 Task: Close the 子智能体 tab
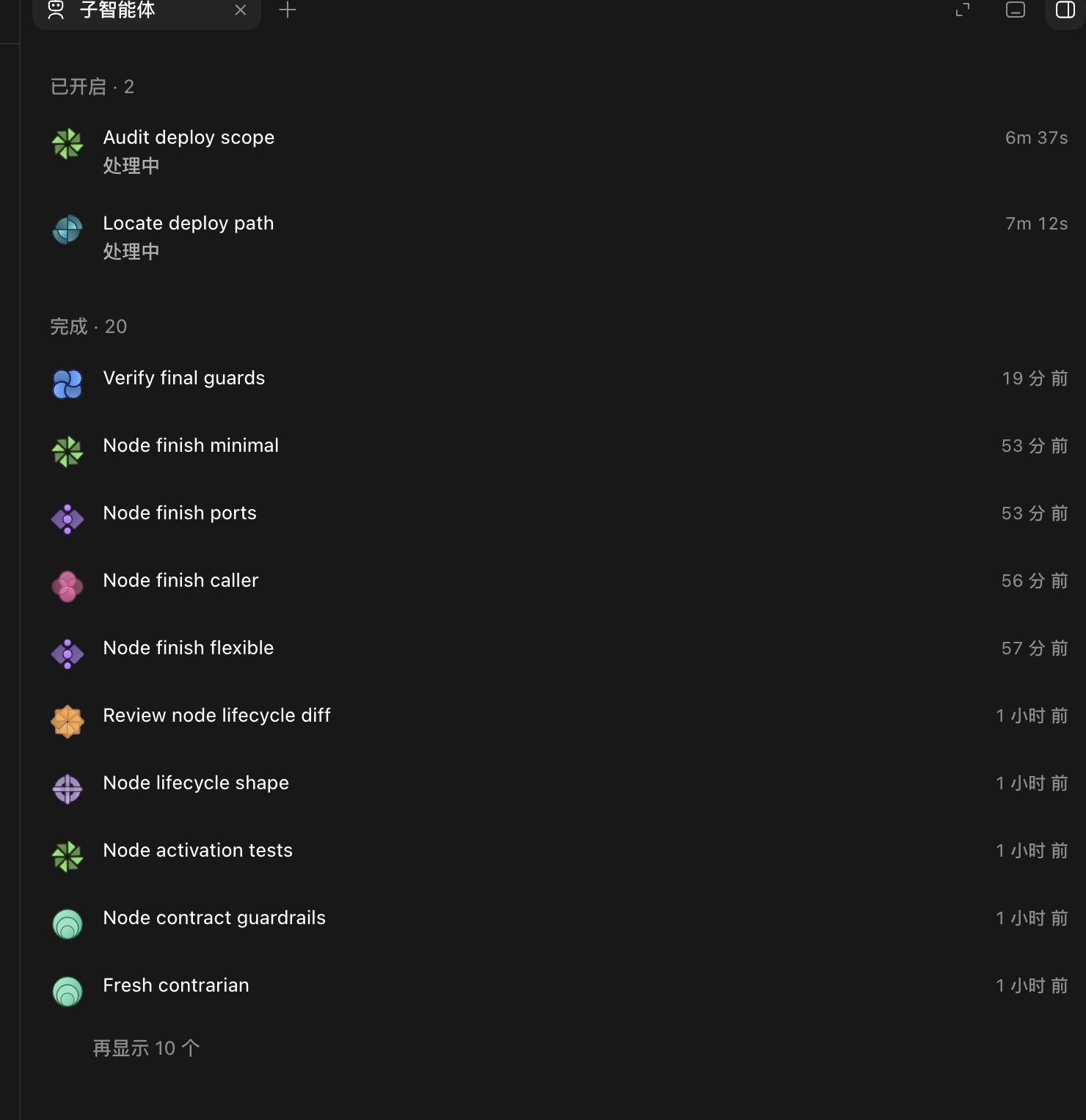tap(240, 10)
